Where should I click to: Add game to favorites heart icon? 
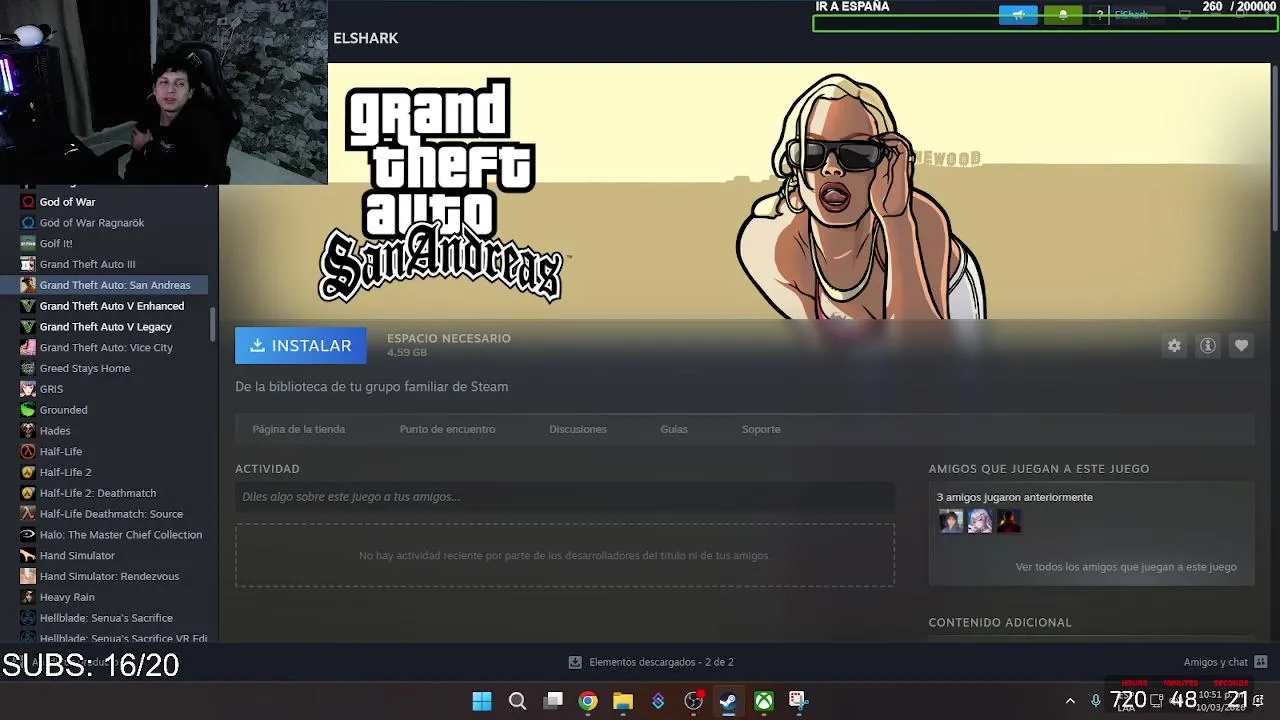click(1241, 346)
